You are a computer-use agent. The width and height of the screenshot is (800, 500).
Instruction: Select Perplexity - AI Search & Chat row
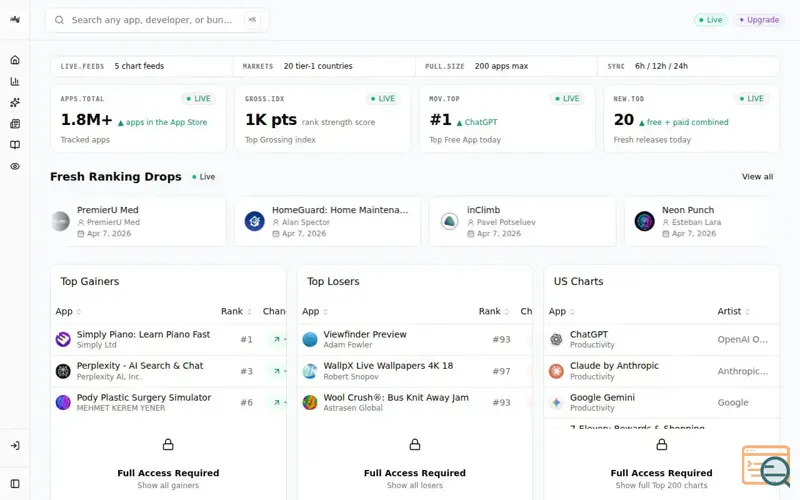[x=168, y=371]
